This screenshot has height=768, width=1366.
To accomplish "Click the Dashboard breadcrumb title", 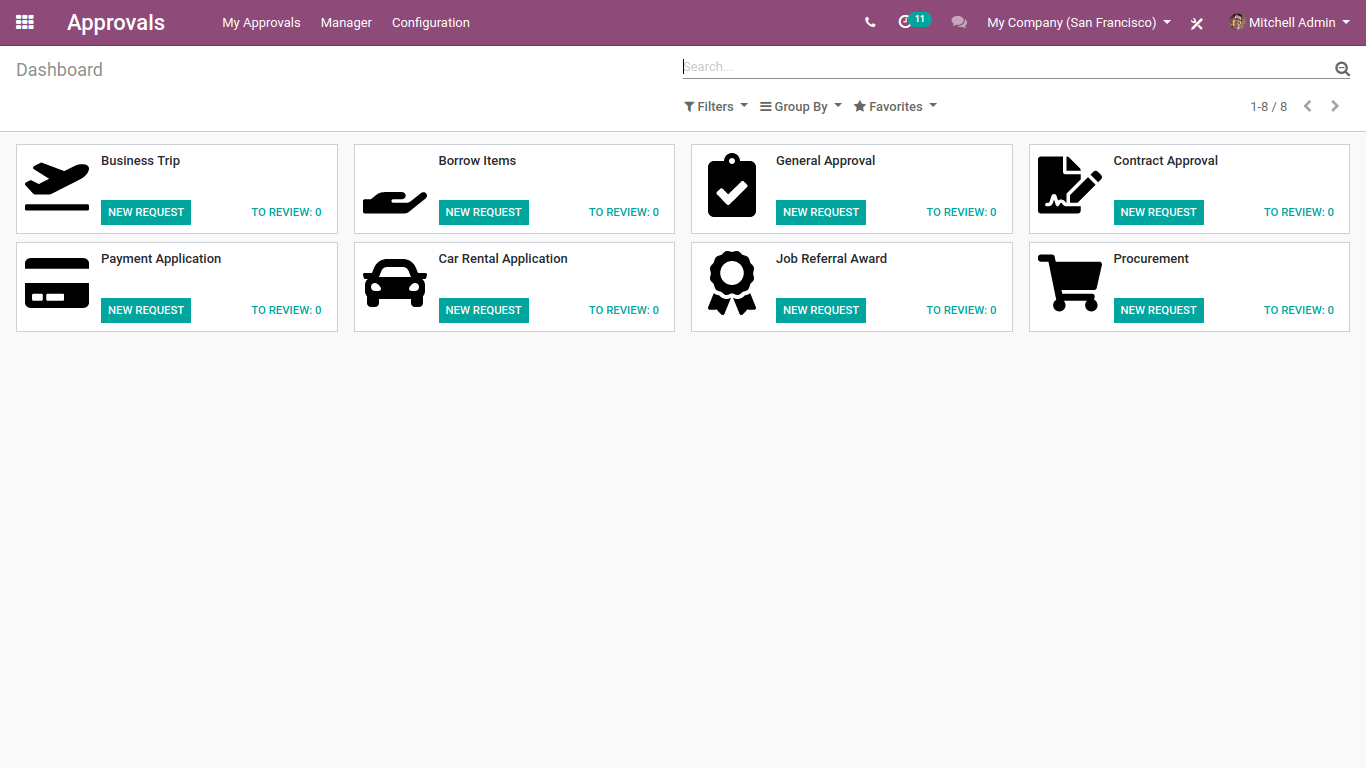I will [x=59, y=70].
